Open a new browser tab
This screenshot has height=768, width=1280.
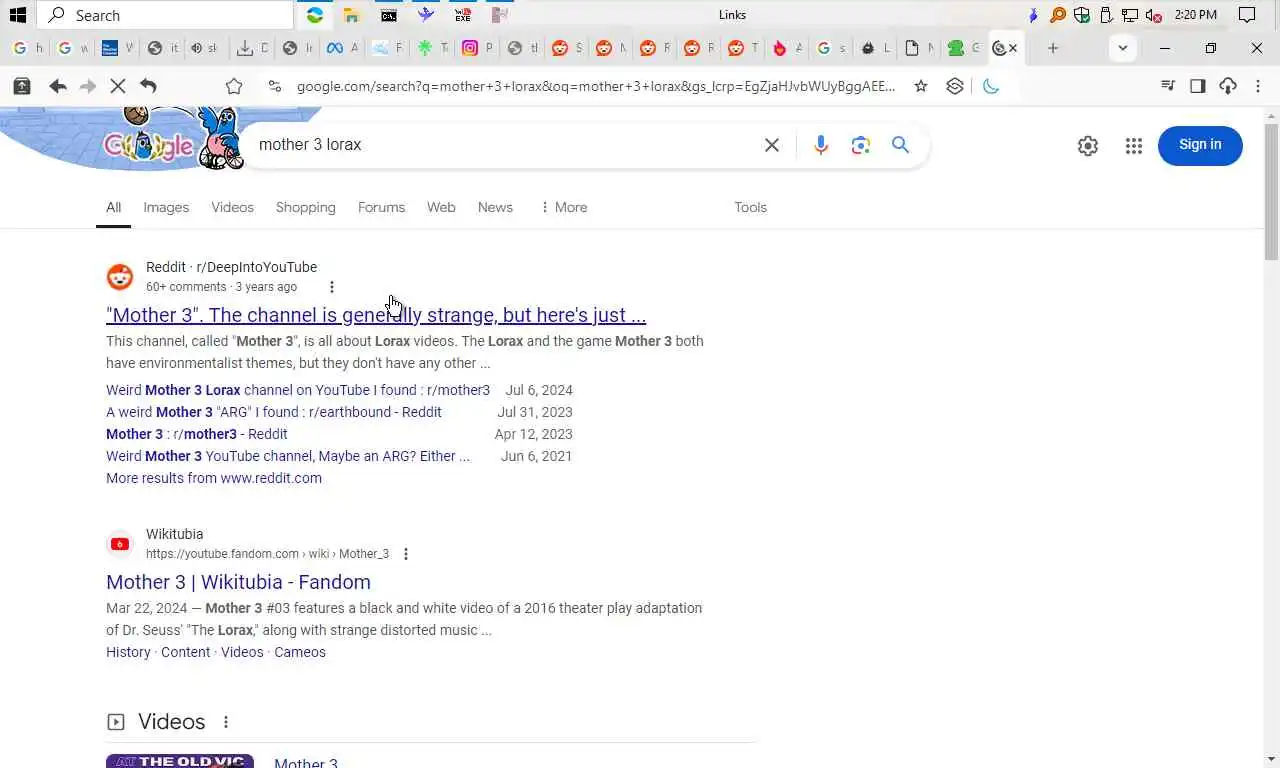pyautogui.click(x=1053, y=48)
